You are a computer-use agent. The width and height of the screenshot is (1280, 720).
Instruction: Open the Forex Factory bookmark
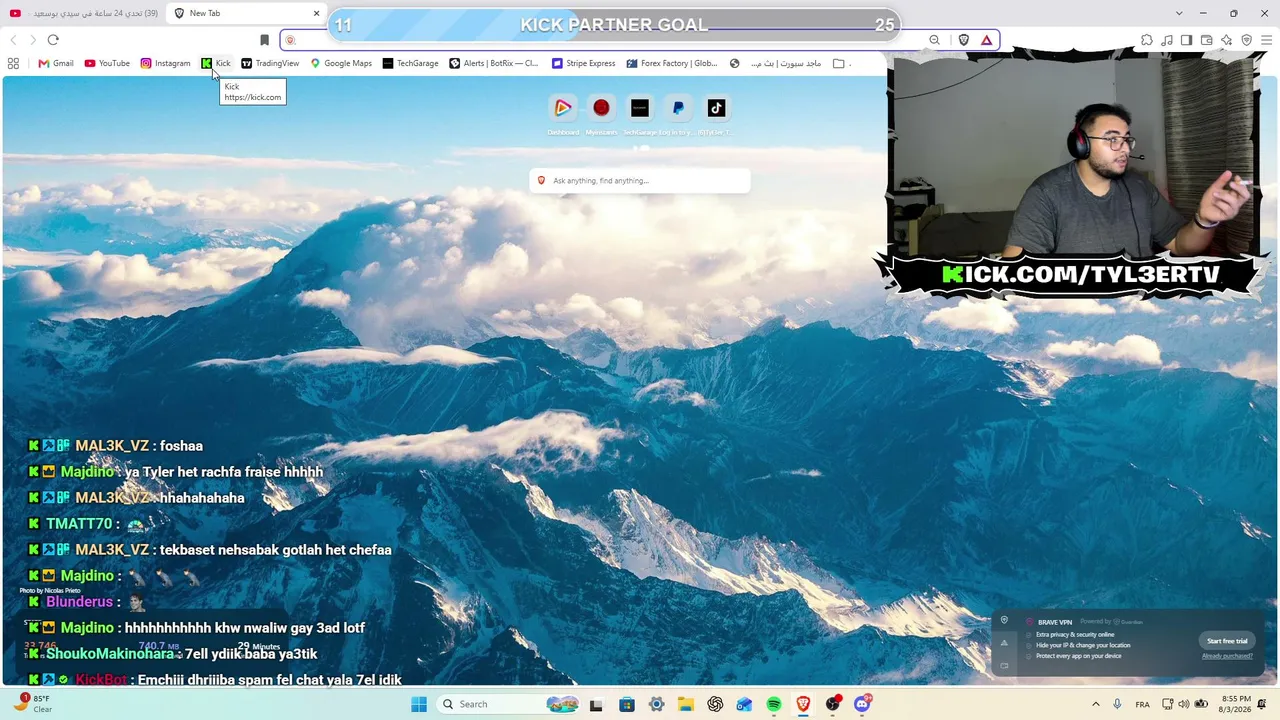[x=672, y=63]
